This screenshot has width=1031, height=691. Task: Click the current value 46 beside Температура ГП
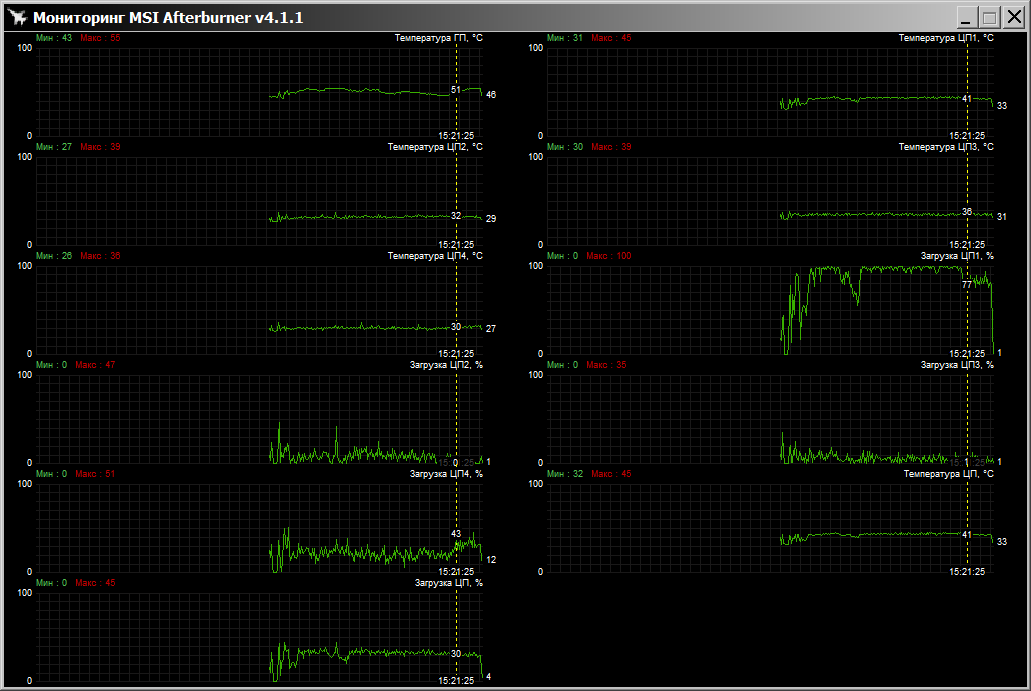(491, 95)
